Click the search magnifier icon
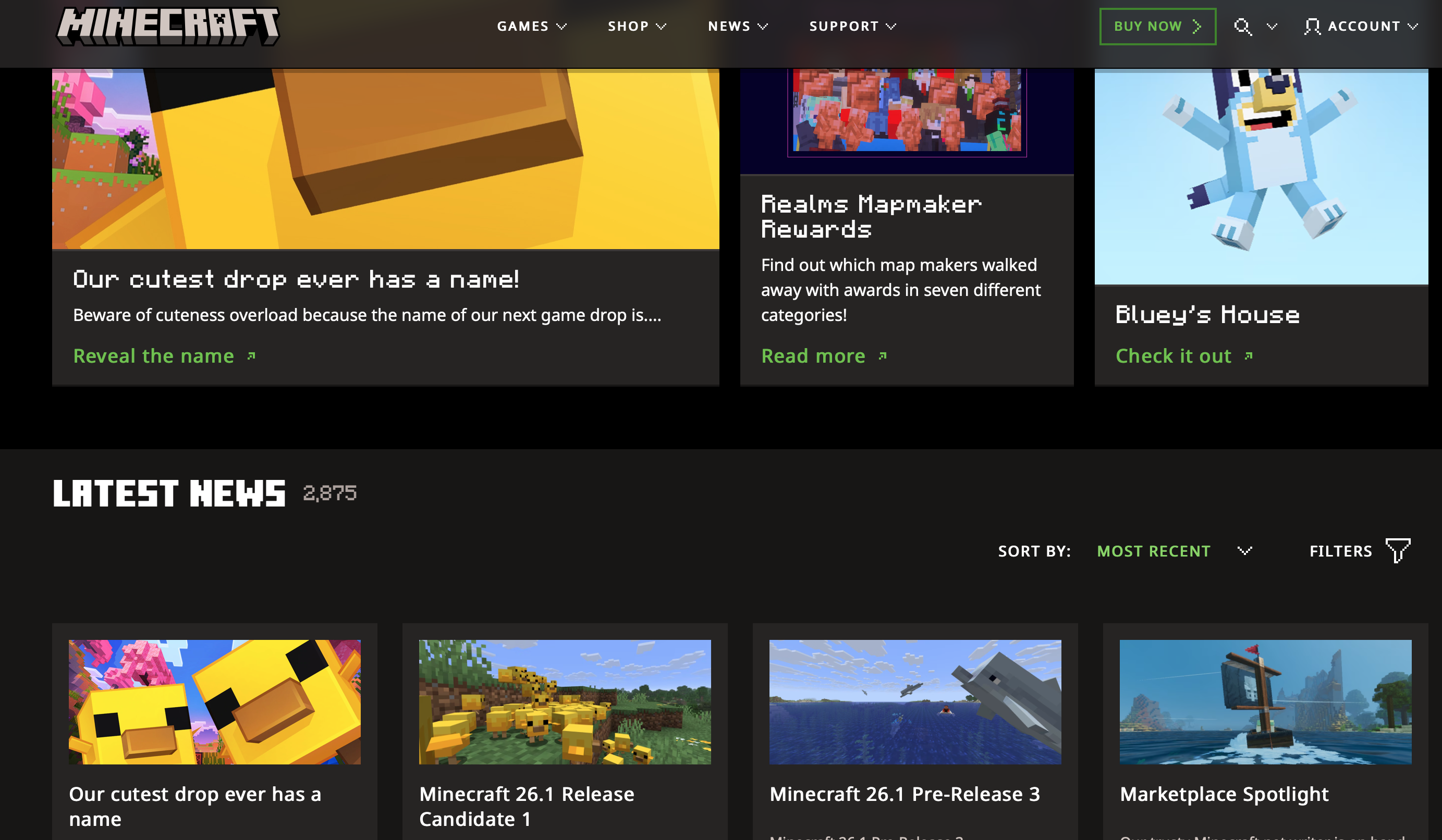This screenshot has width=1442, height=840. click(x=1242, y=26)
